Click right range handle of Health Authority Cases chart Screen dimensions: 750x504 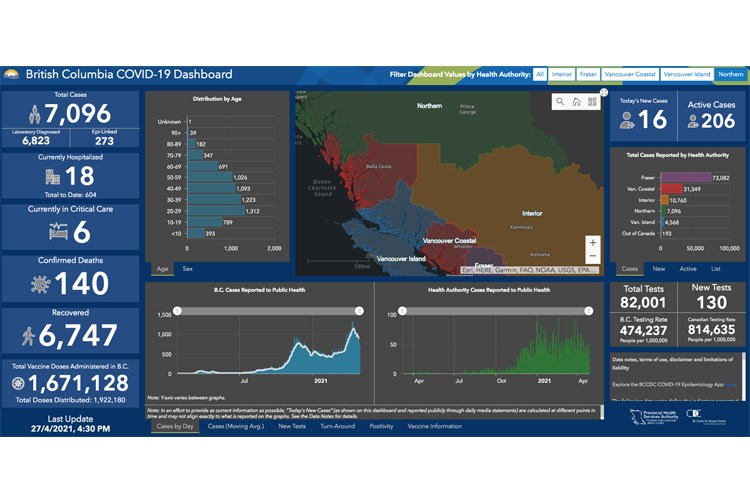click(588, 311)
